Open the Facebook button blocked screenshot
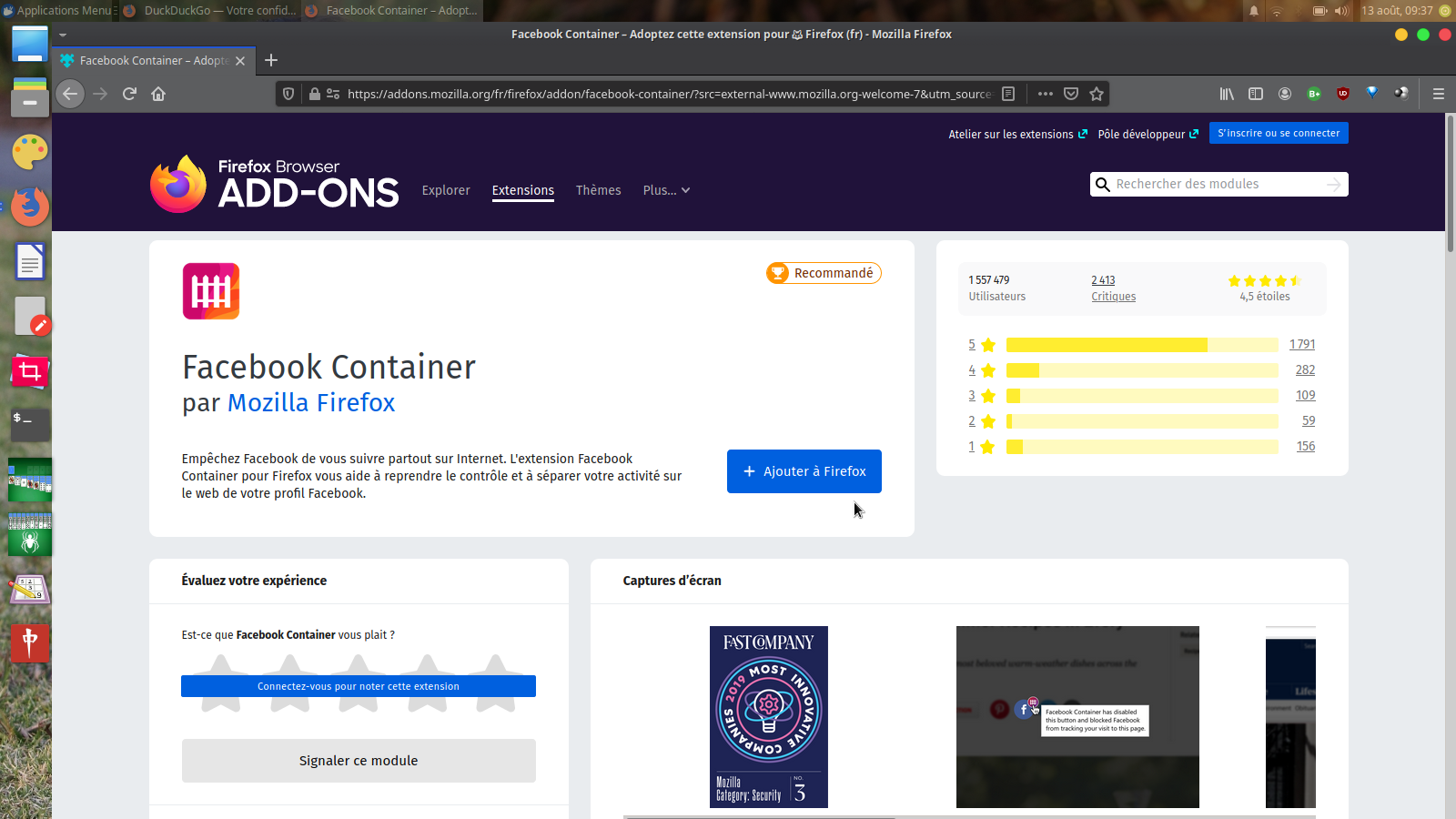The width and height of the screenshot is (1456, 819). [x=1077, y=717]
